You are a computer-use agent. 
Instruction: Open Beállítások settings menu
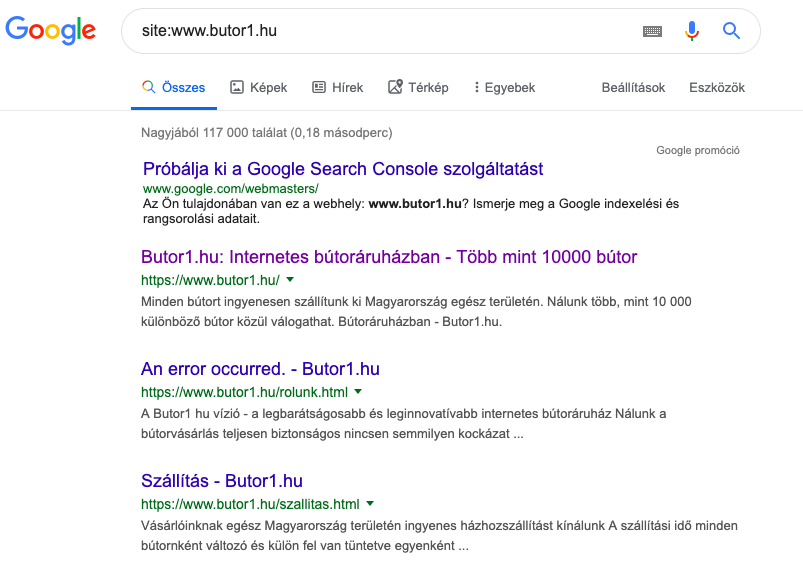(633, 88)
